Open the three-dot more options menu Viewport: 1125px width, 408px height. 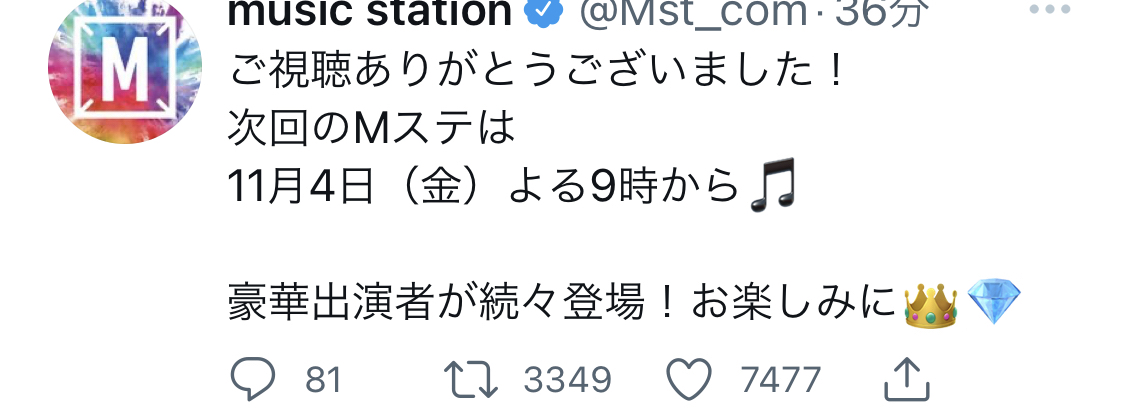tap(1050, 9)
